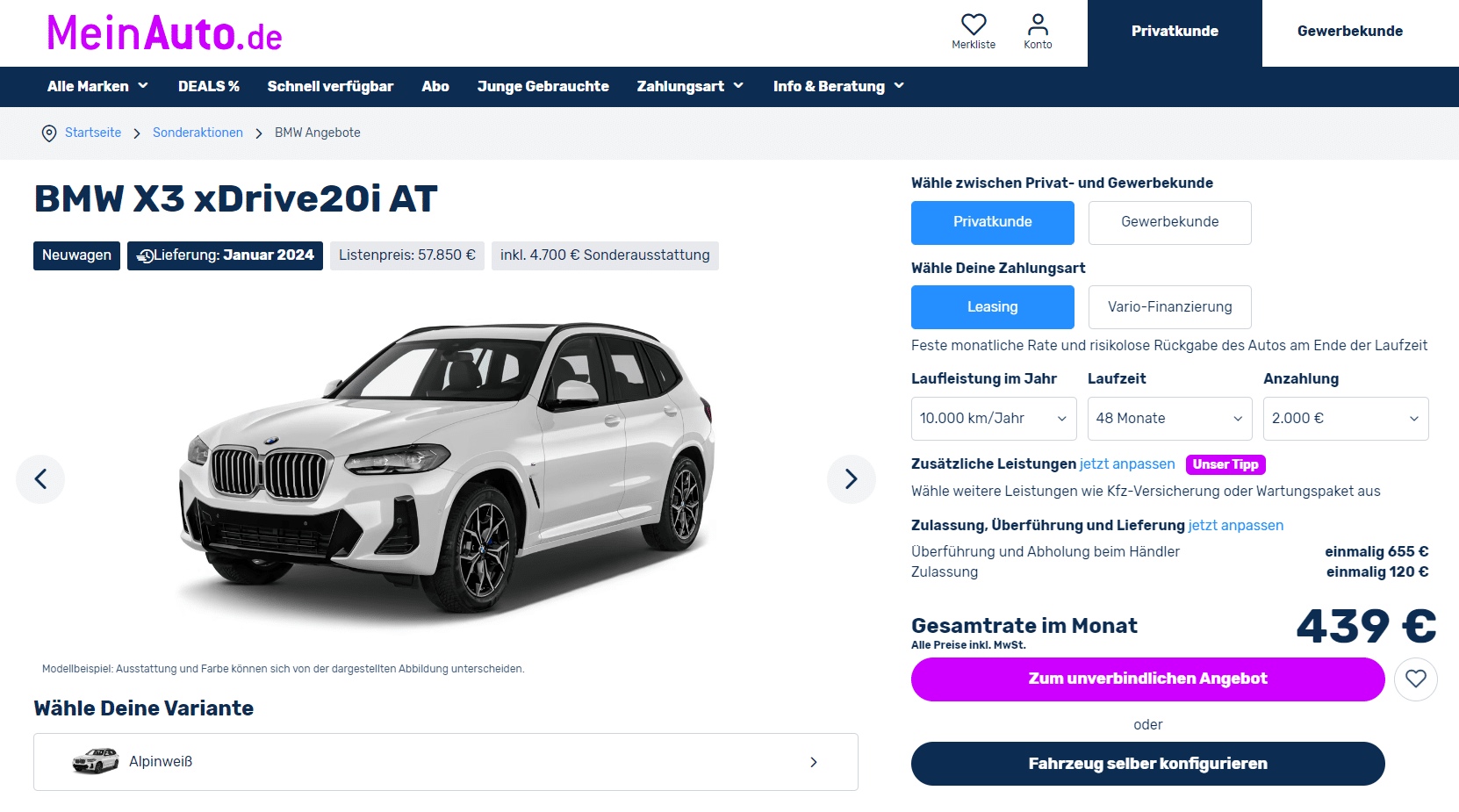Screen dimensions: 1459x812
Task: Open Abo menu item
Action: click(x=435, y=86)
